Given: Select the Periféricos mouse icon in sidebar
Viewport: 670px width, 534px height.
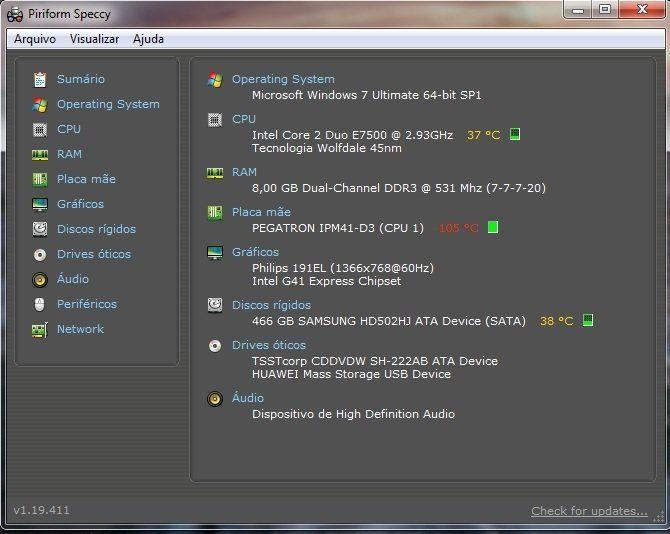Looking at the screenshot, I should 40,304.
